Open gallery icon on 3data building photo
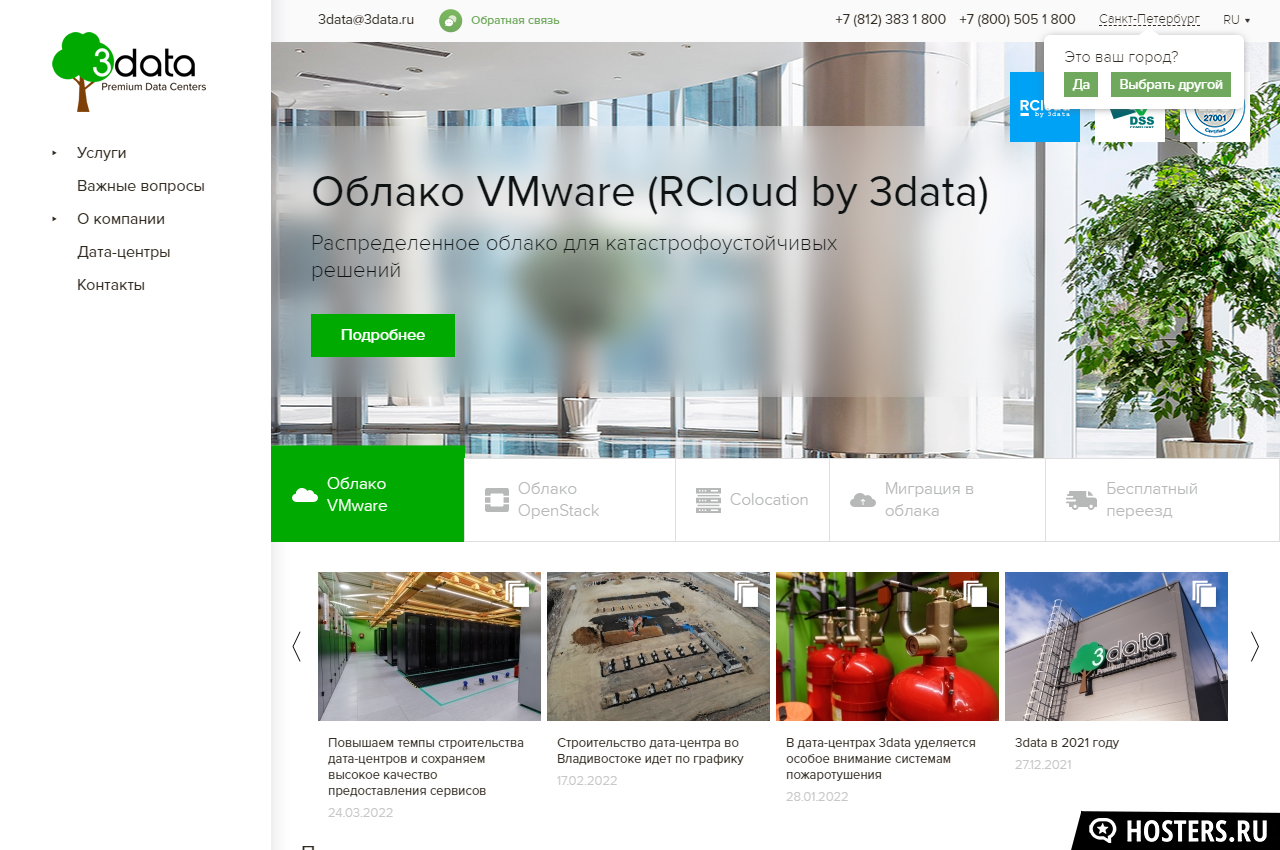This screenshot has height=850, width=1280. [x=1204, y=594]
